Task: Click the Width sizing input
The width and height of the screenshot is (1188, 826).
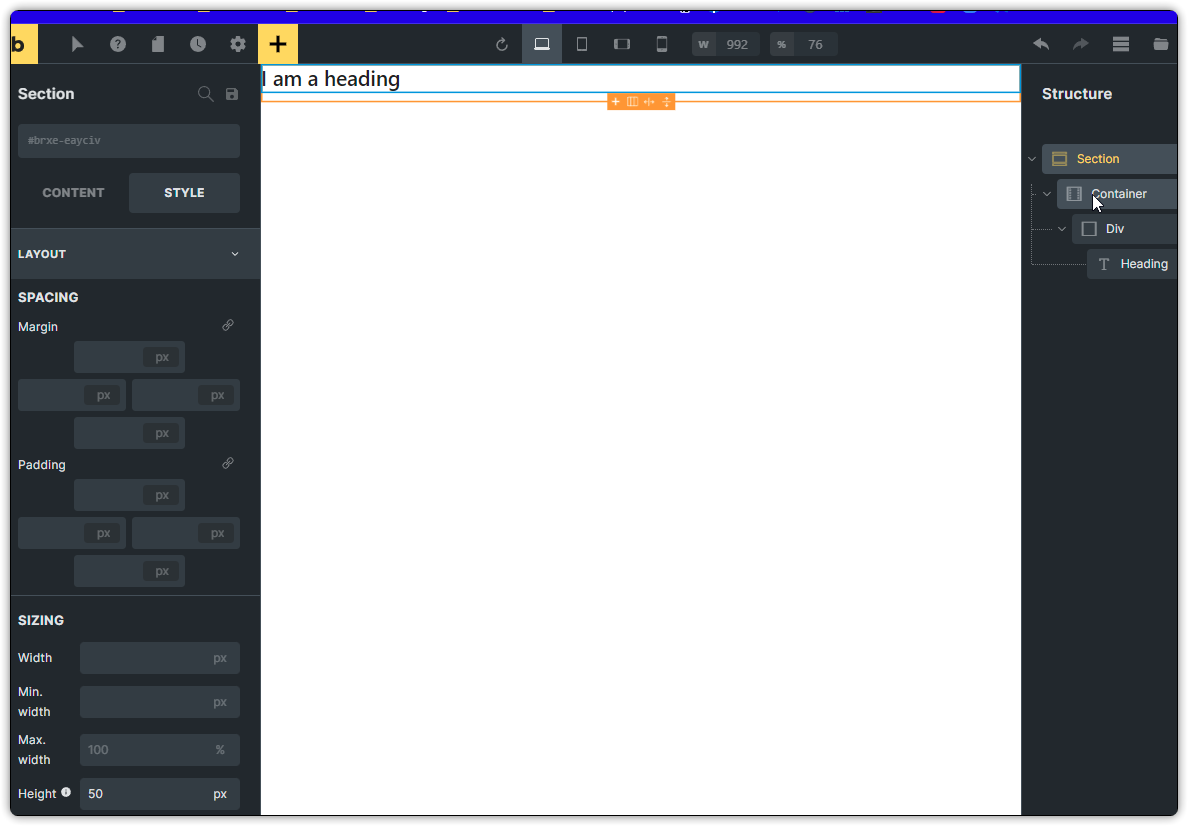Action: click(x=160, y=658)
